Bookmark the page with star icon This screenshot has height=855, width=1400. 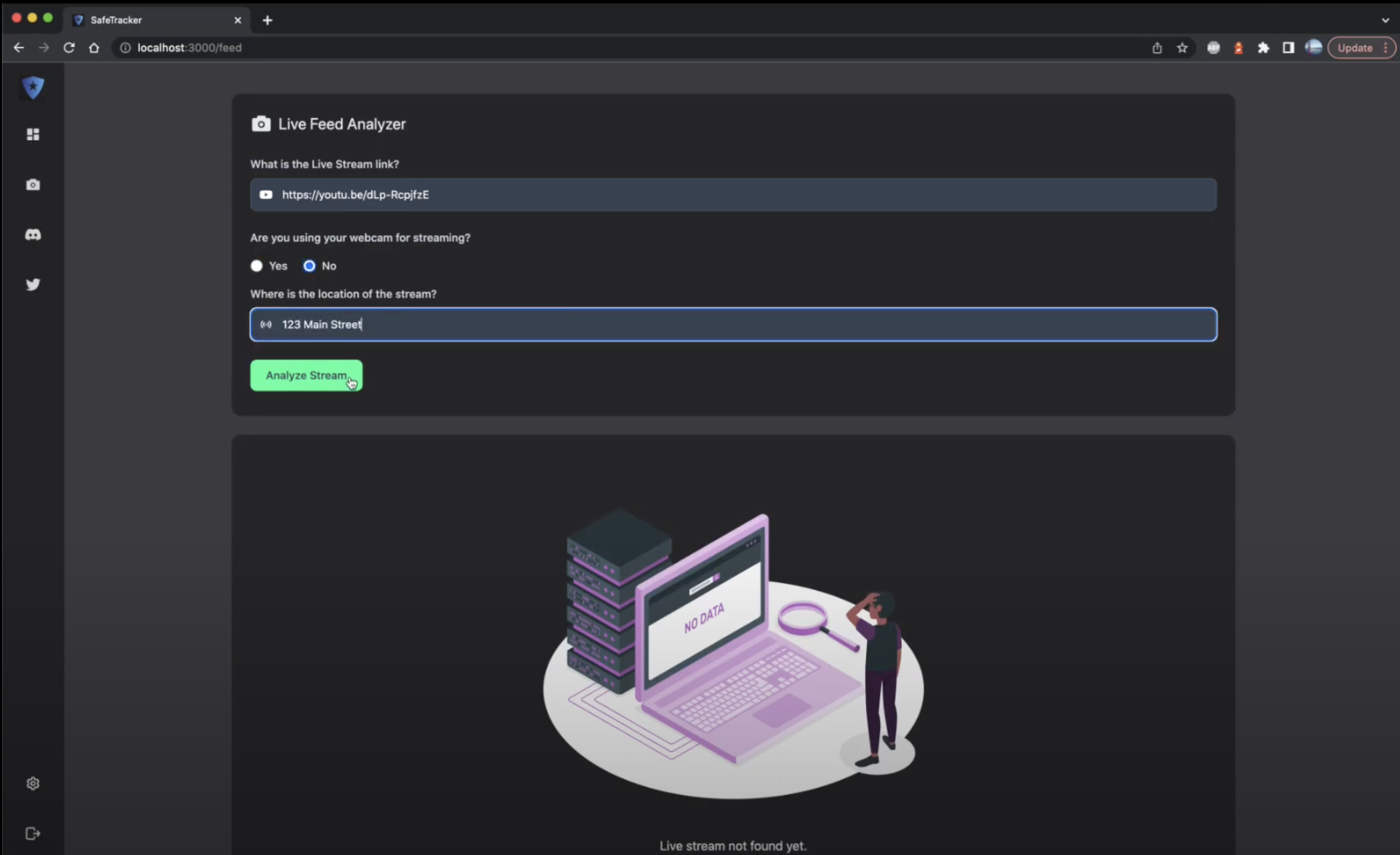pos(1183,48)
